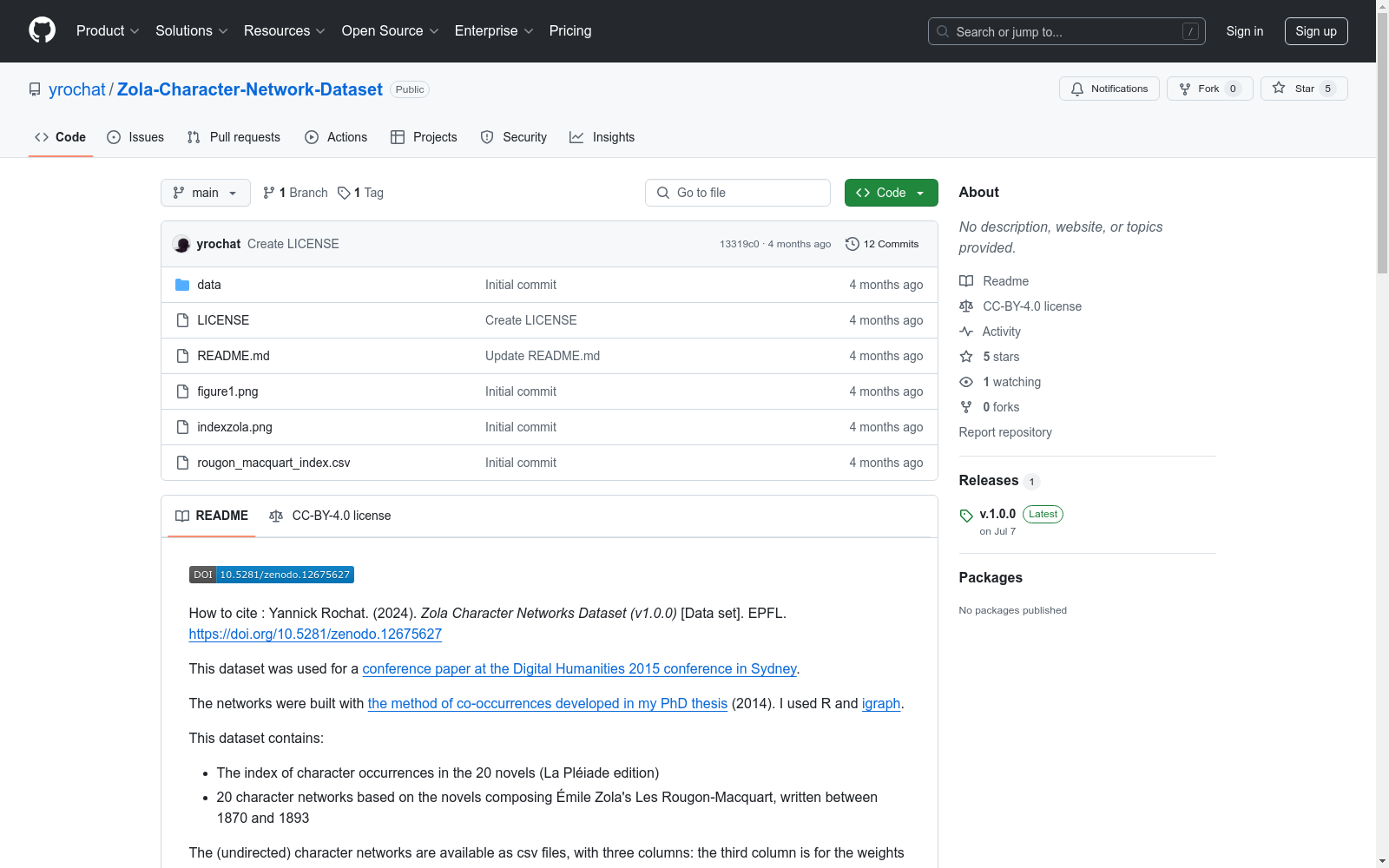Expand the Solutions dropdown
The width and height of the screenshot is (1389, 868).
192,31
